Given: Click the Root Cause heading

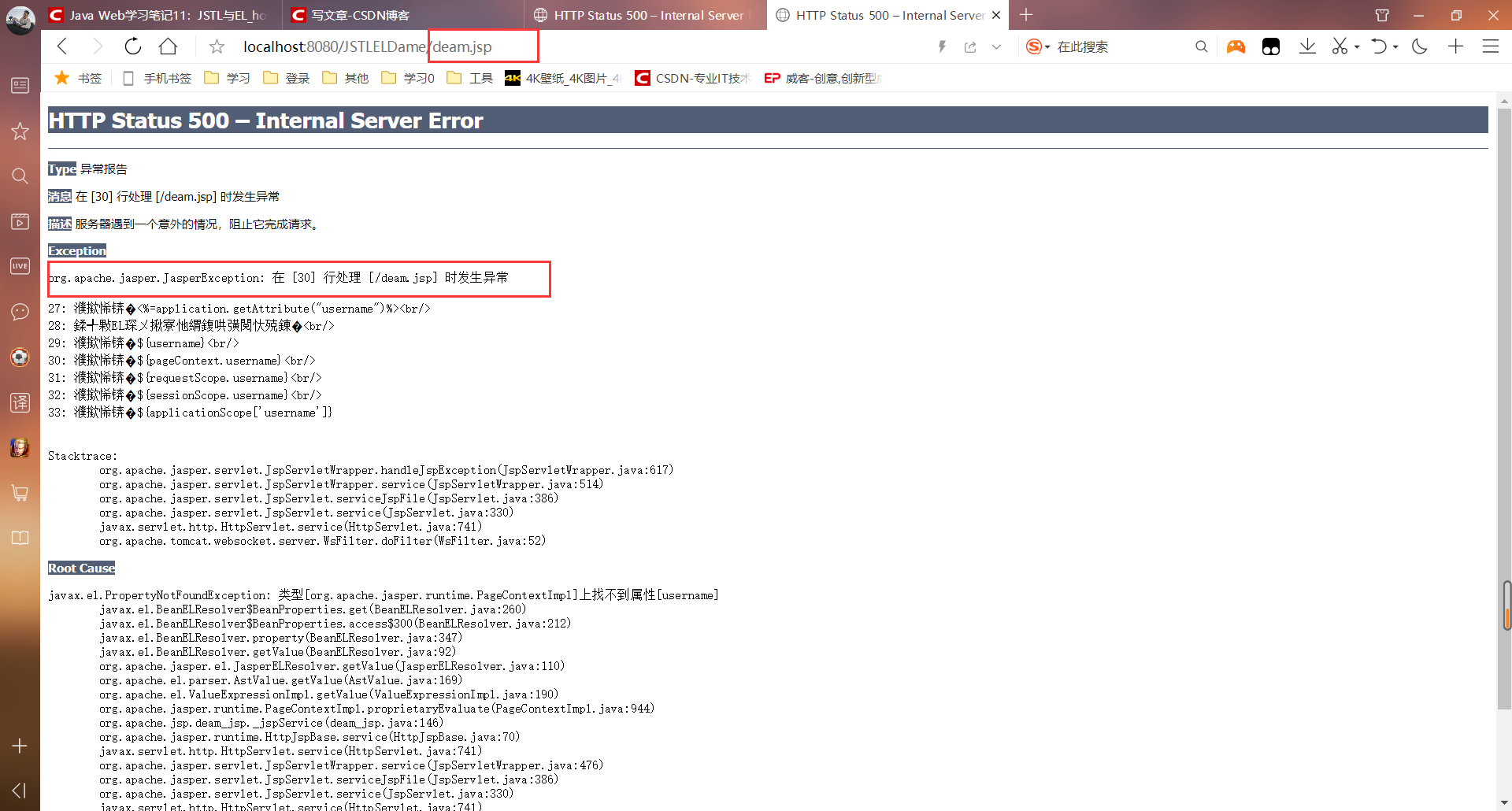Looking at the screenshot, I should tap(81, 568).
